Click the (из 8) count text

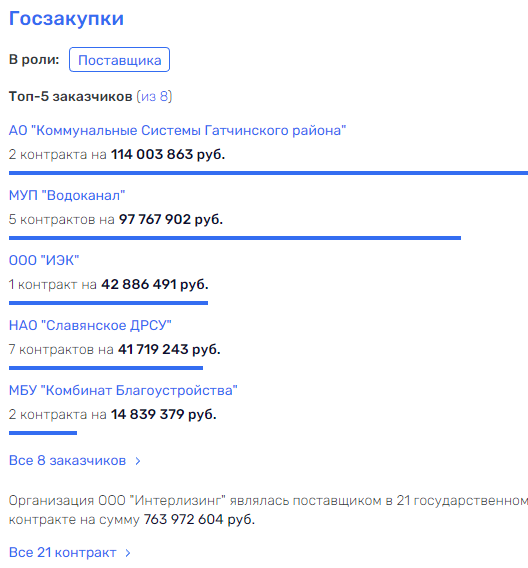(x=154, y=96)
